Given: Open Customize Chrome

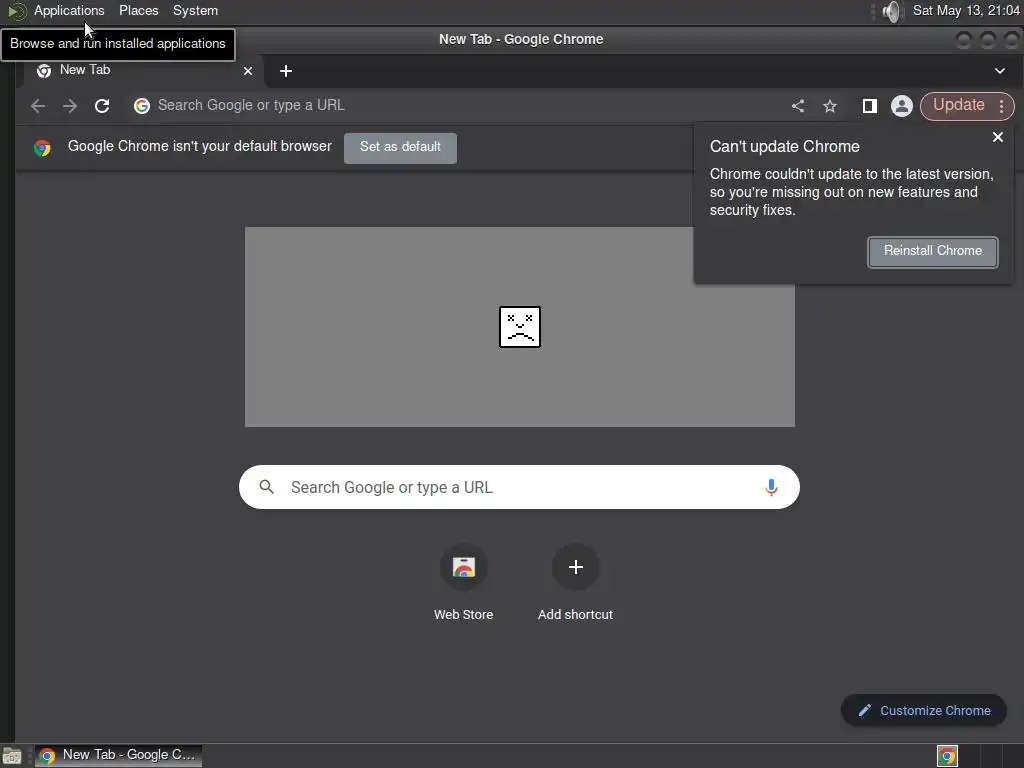Looking at the screenshot, I should 923,711.
